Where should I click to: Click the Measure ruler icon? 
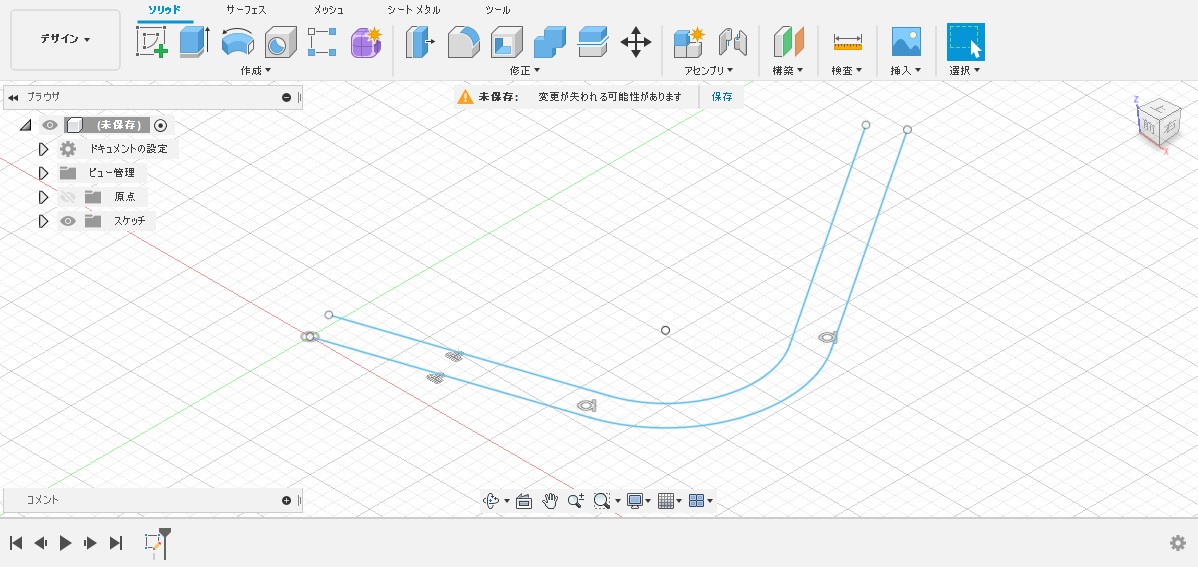click(x=847, y=42)
